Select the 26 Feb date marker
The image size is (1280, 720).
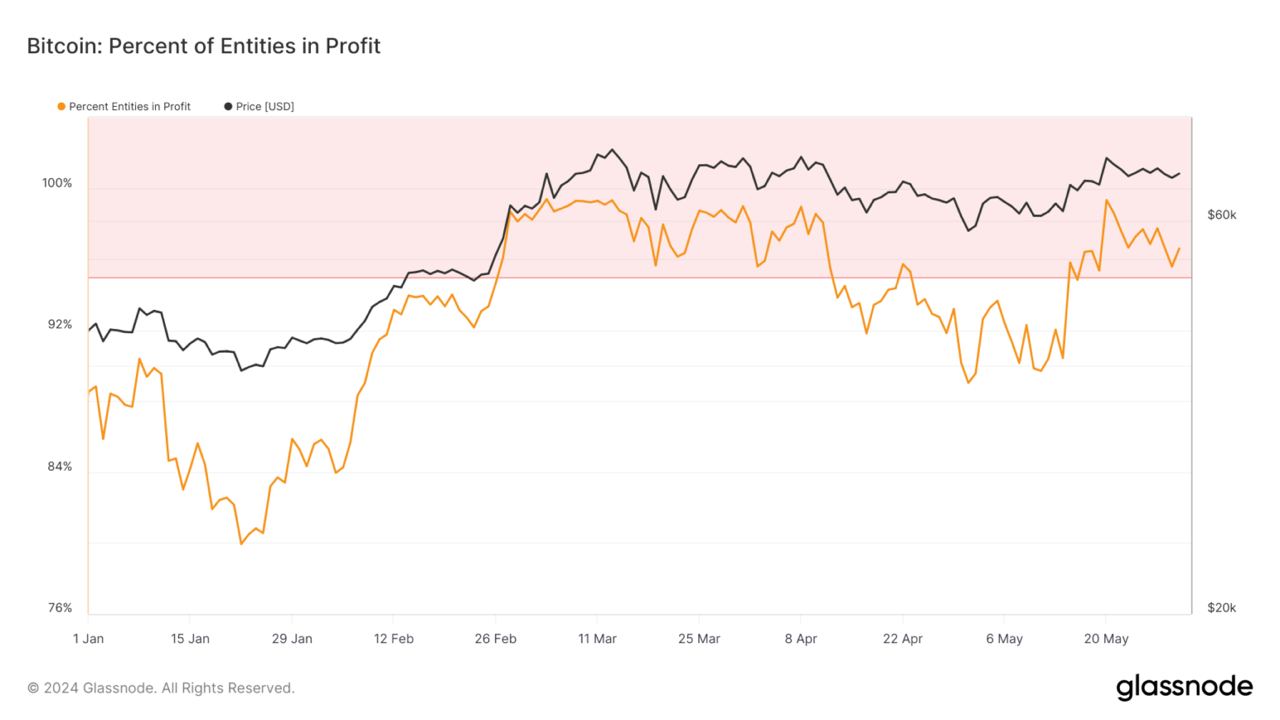tap(495, 638)
